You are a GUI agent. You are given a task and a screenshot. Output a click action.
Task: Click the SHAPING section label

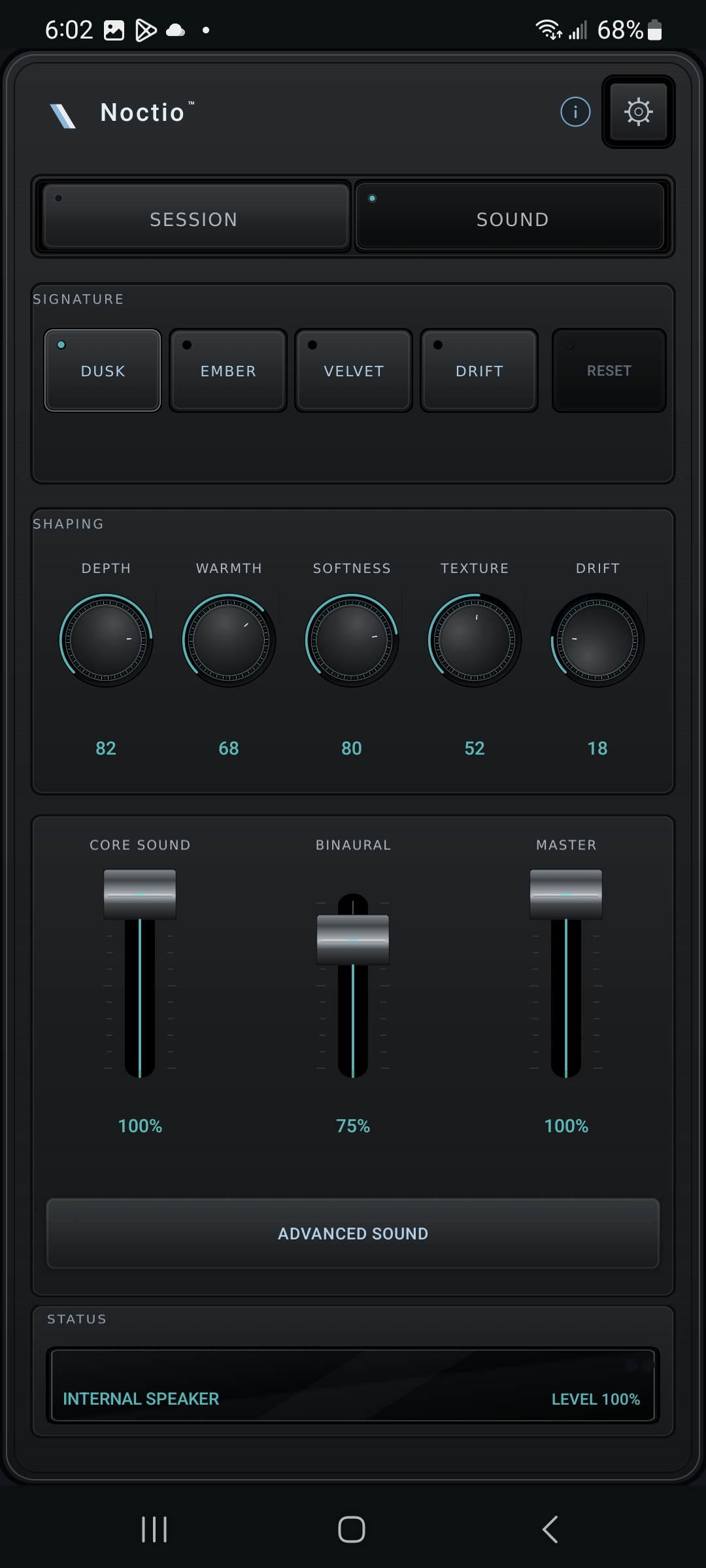coord(69,524)
